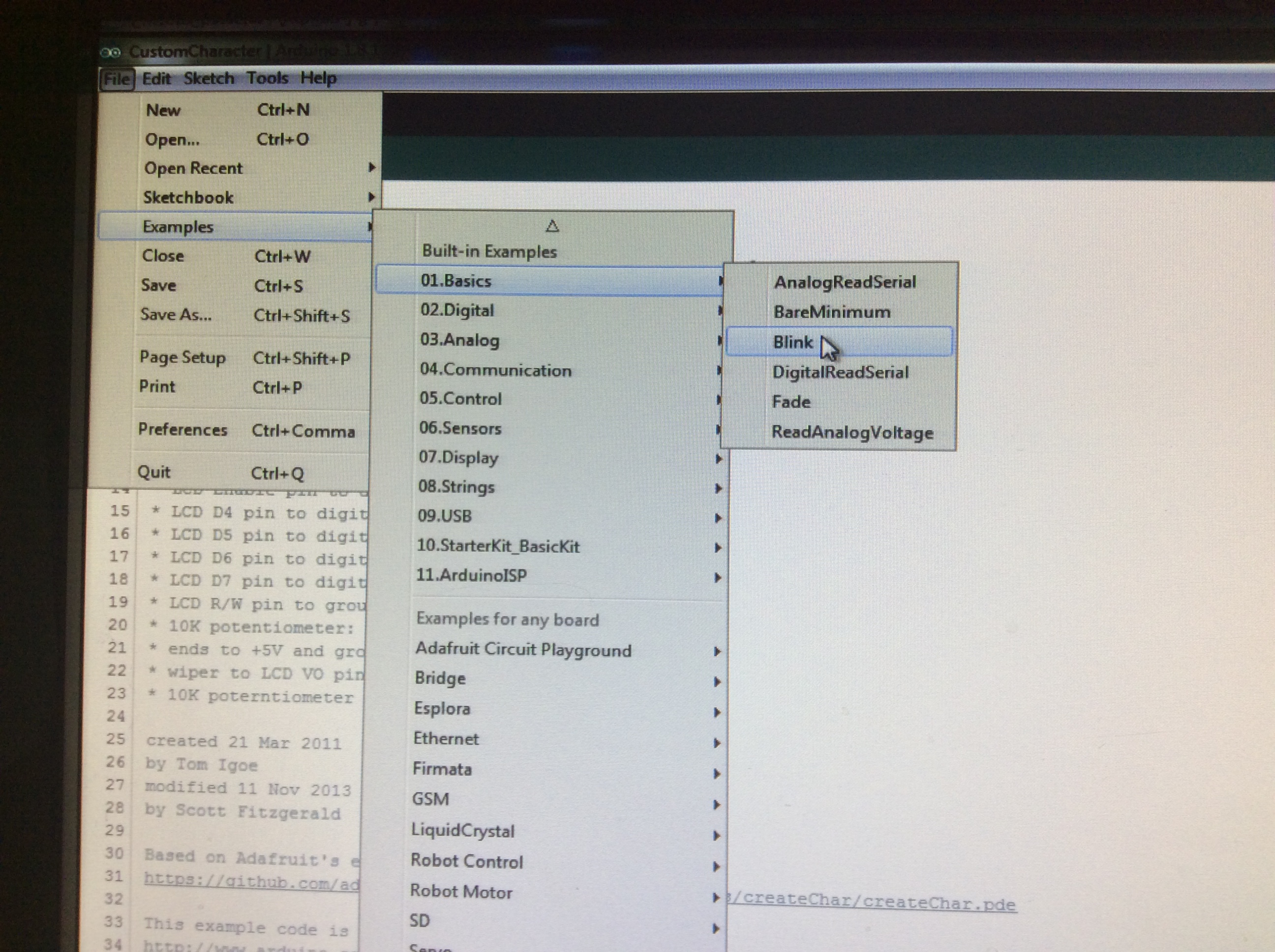This screenshot has height=952, width=1275.
Task: Click the Arduino logo in title bar
Action: (110, 53)
